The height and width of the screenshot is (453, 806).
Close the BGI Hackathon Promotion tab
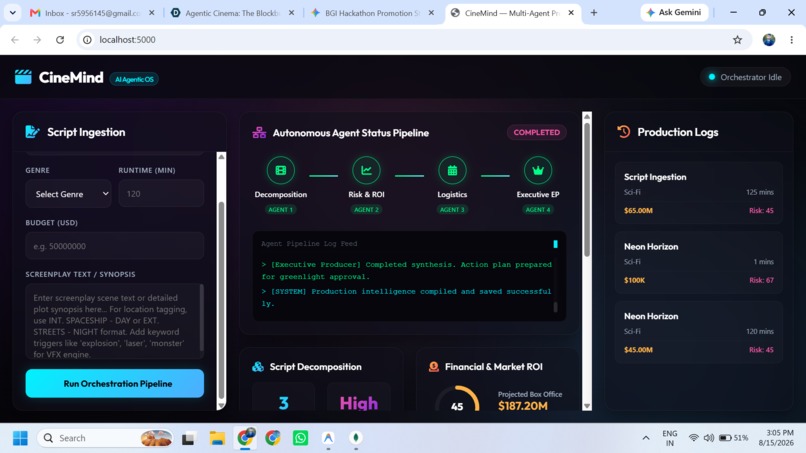[x=431, y=13]
